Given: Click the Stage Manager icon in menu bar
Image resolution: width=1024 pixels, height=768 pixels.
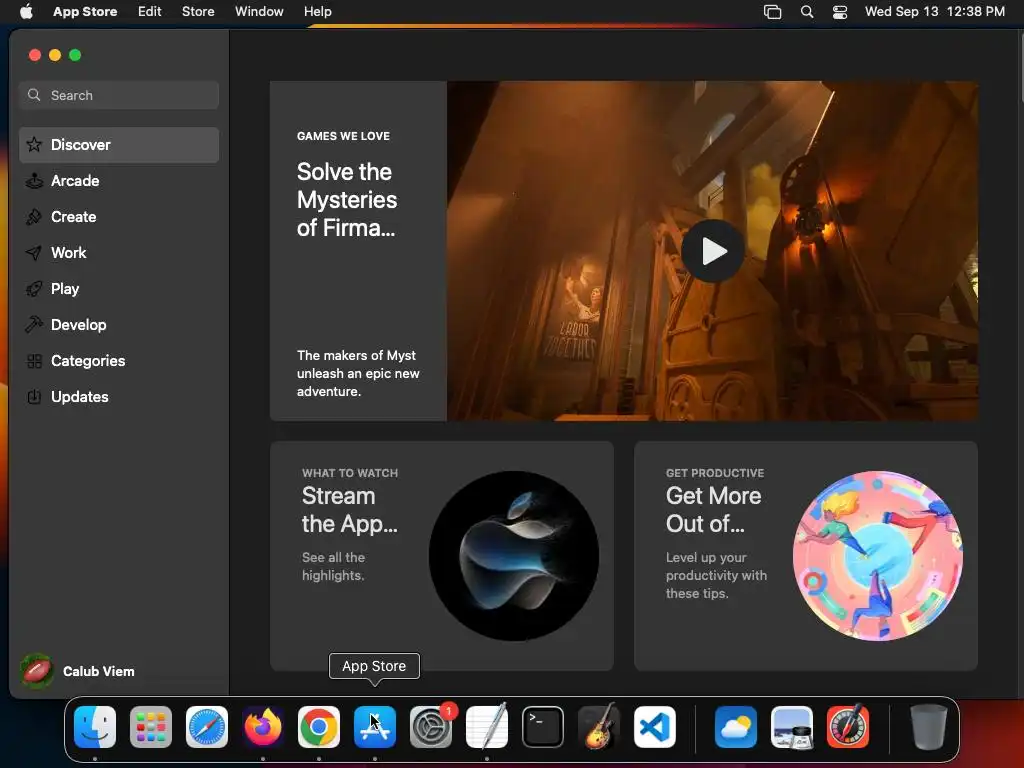Looking at the screenshot, I should point(773,12).
